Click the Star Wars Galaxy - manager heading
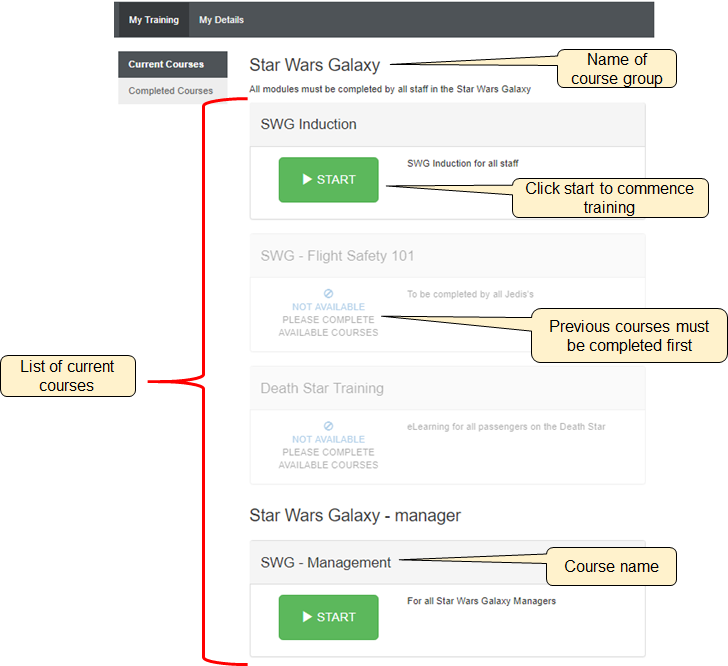The image size is (728, 666). click(x=354, y=516)
